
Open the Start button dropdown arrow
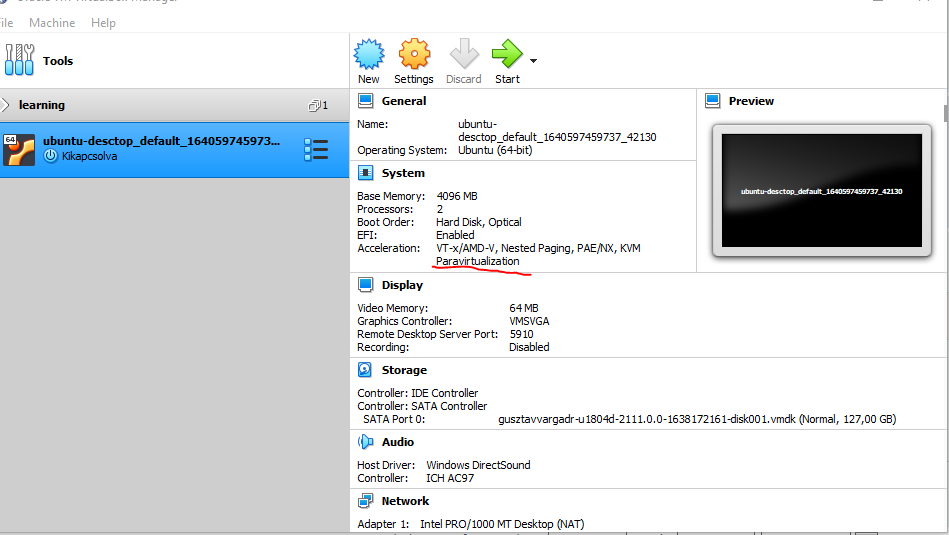(533, 61)
